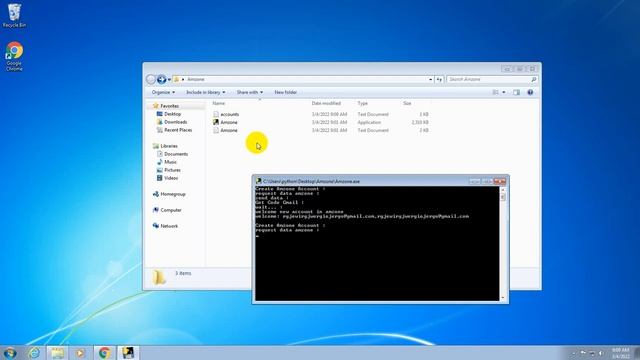Click the Amzone.exe console title text
Screen dimensions: 640x360
[311, 181]
